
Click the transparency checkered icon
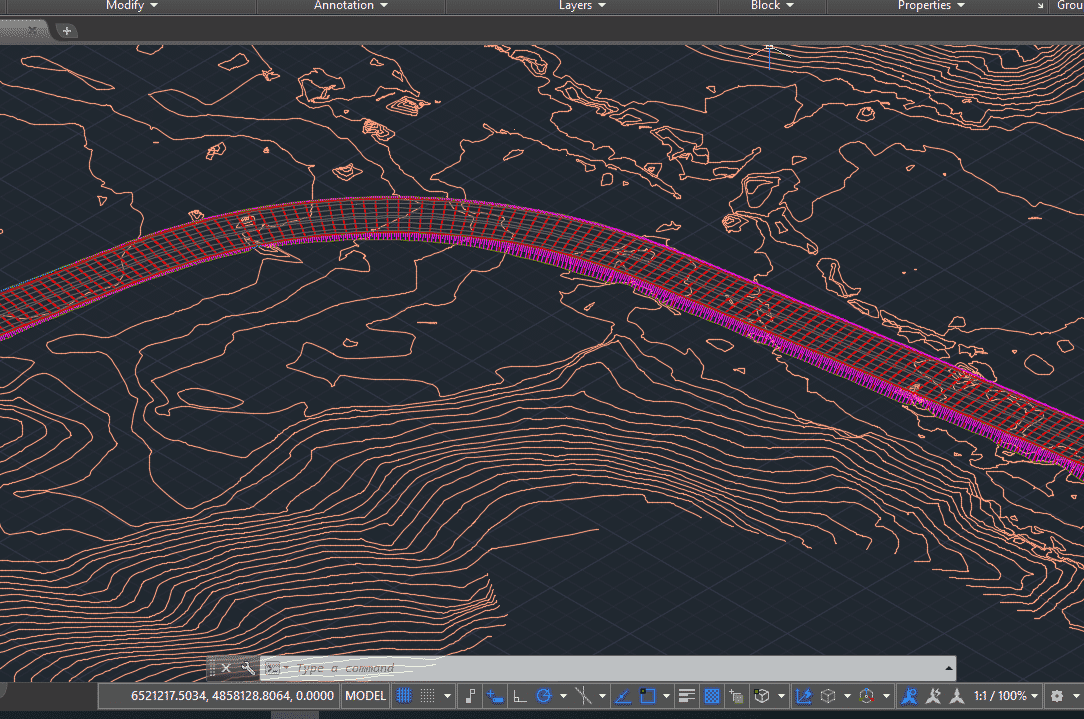tap(712, 695)
